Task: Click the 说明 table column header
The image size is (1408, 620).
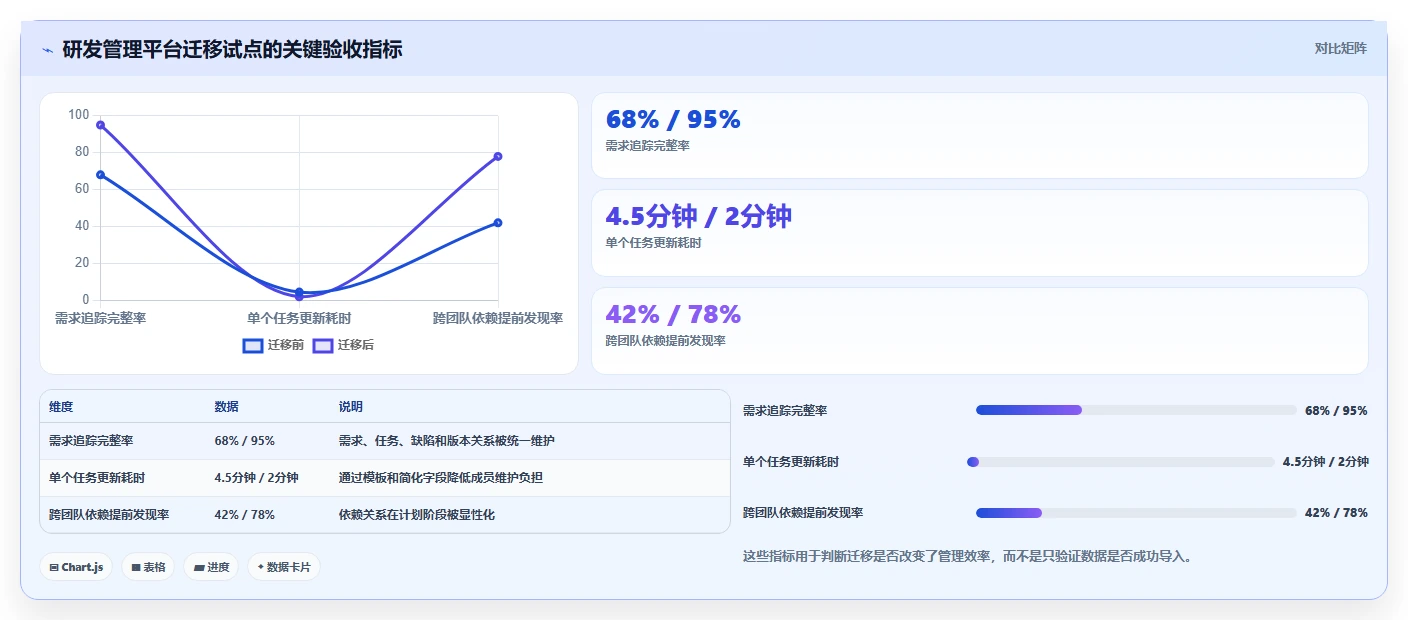Action: 351,407
